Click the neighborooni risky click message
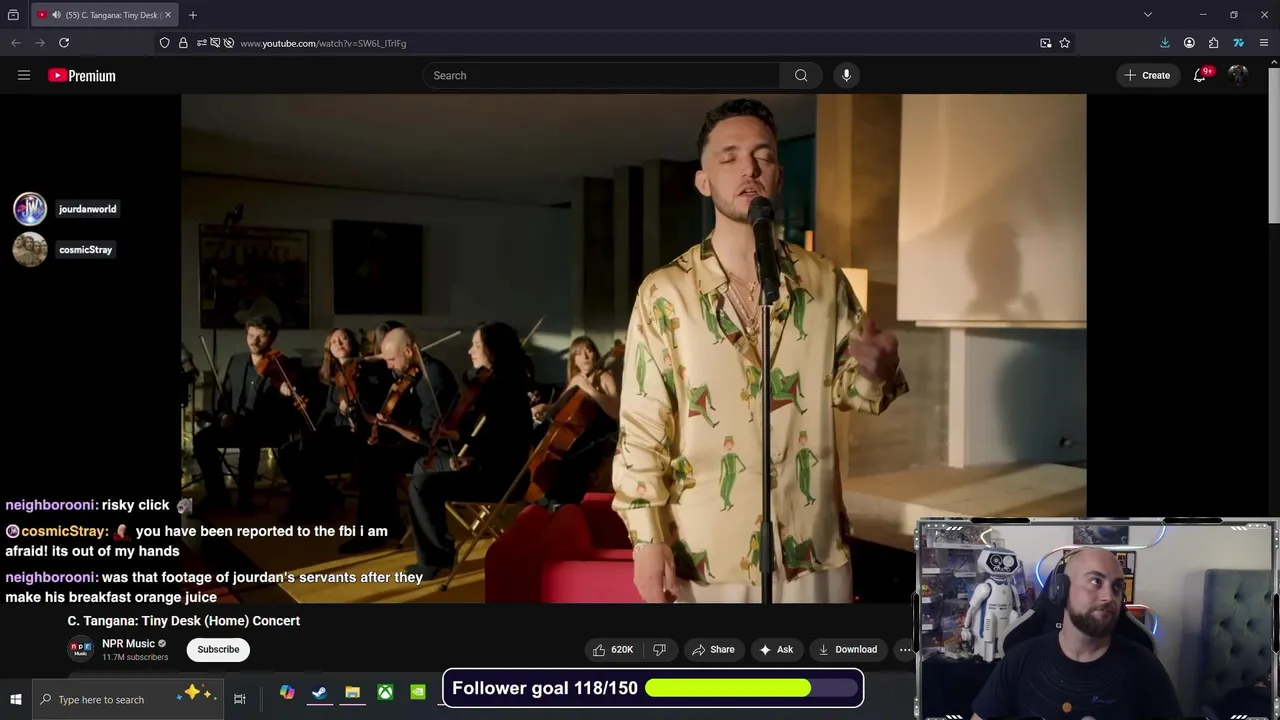This screenshot has width=1280, height=720. click(99, 505)
